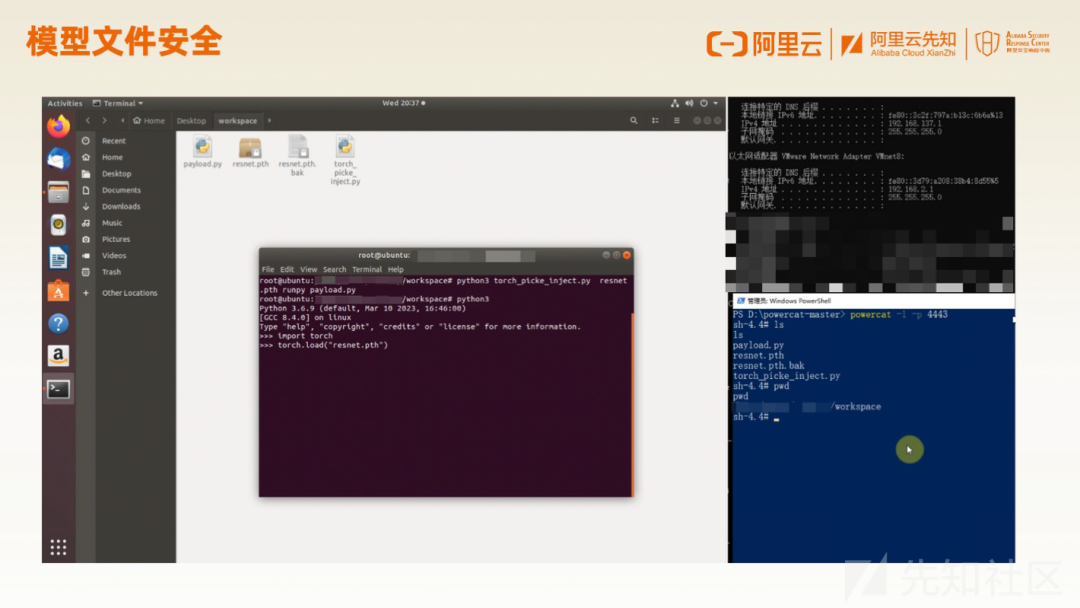Select the Terminal dock icon
Viewport: 1080px width, 608px height.
pyautogui.click(x=59, y=390)
